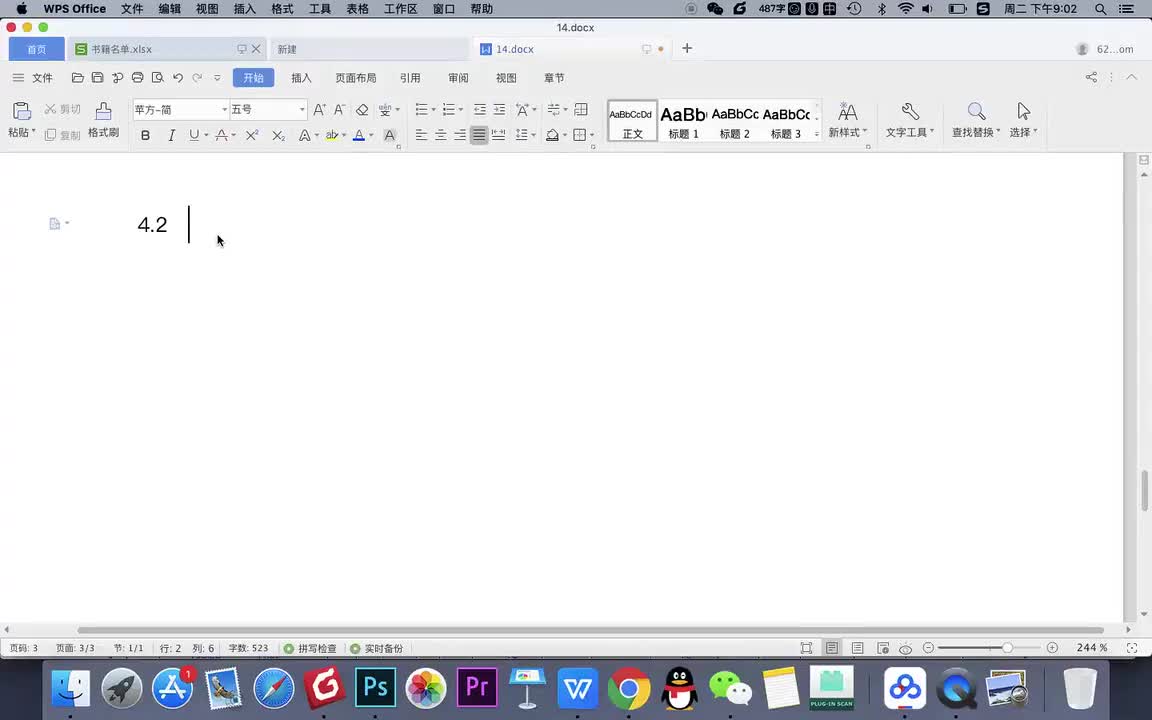
Task: Toggle Justify alignment button
Action: [x=479, y=135]
